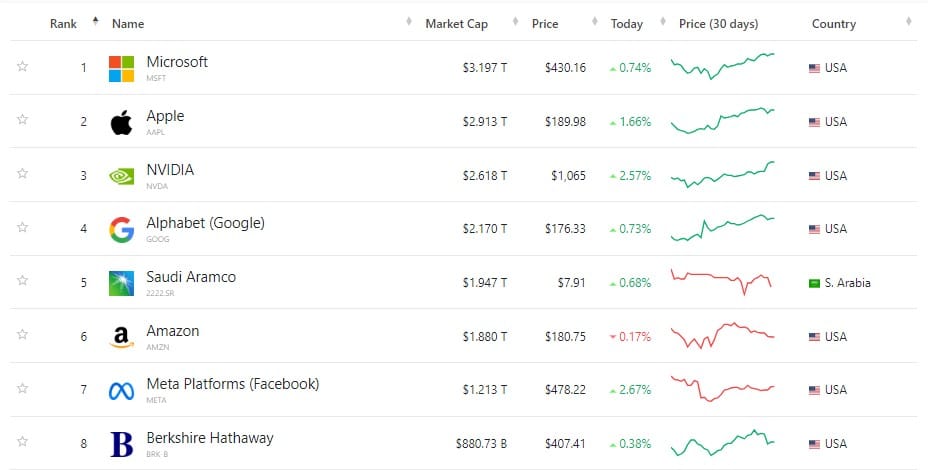The width and height of the screenshot is (928, 470).
Task: Toggle favorite star for Berkshire Hathaway
Action: (22, 441)
